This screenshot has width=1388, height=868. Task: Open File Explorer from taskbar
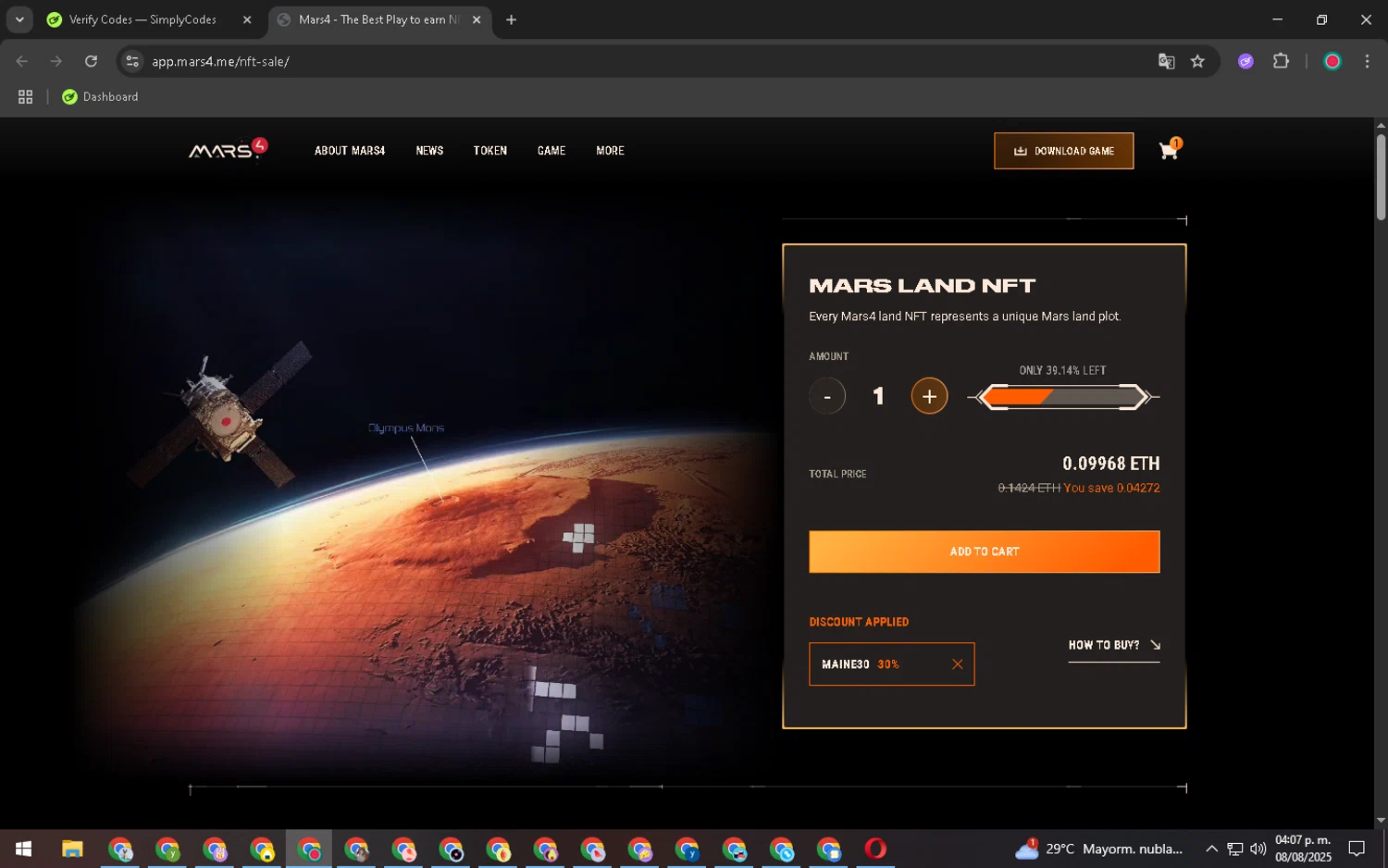click(72, 849)
